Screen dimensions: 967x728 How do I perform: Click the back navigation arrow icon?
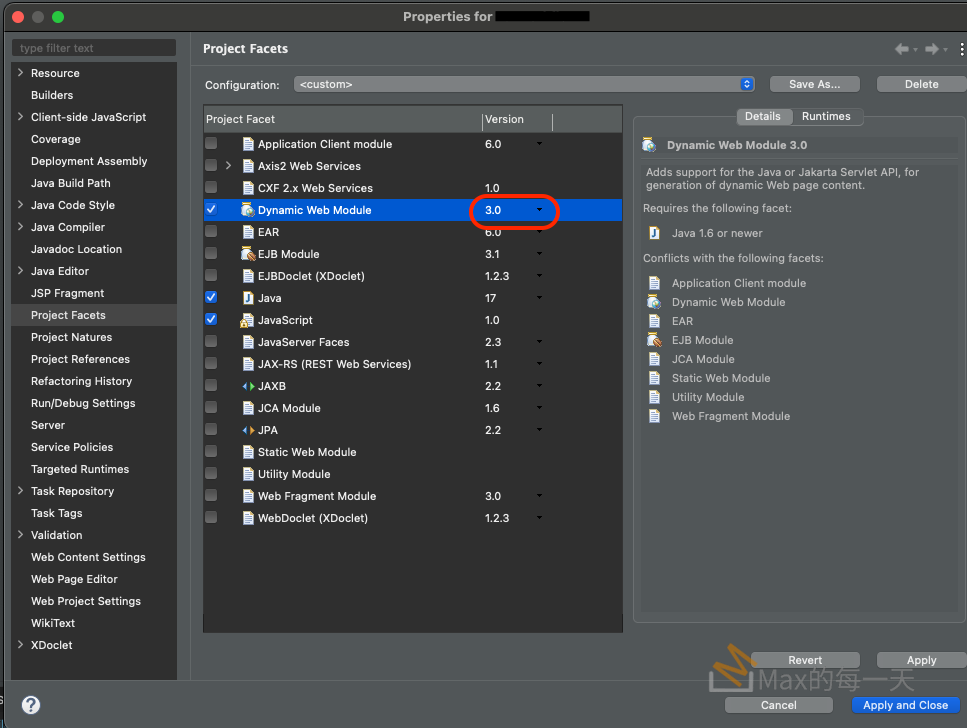[x=902, y=49]
